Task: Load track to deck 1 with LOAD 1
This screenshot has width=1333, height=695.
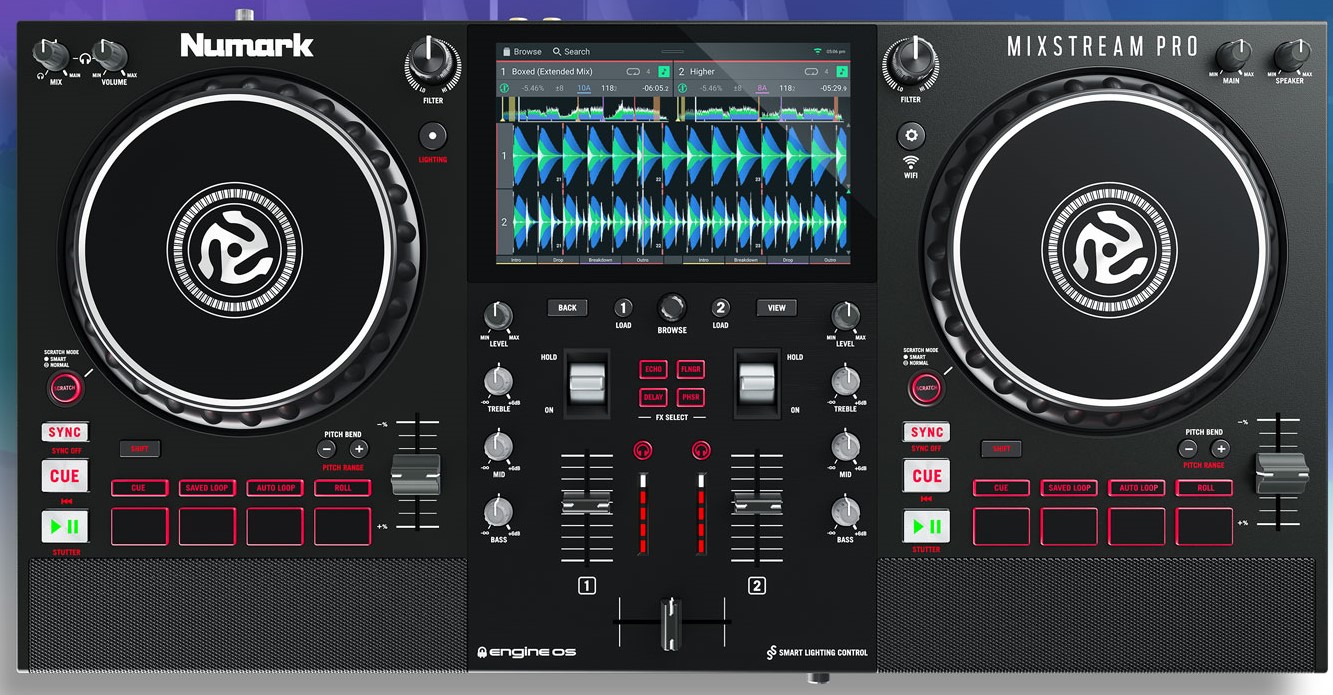Action: pyautogui.click(x=623, y=308)
